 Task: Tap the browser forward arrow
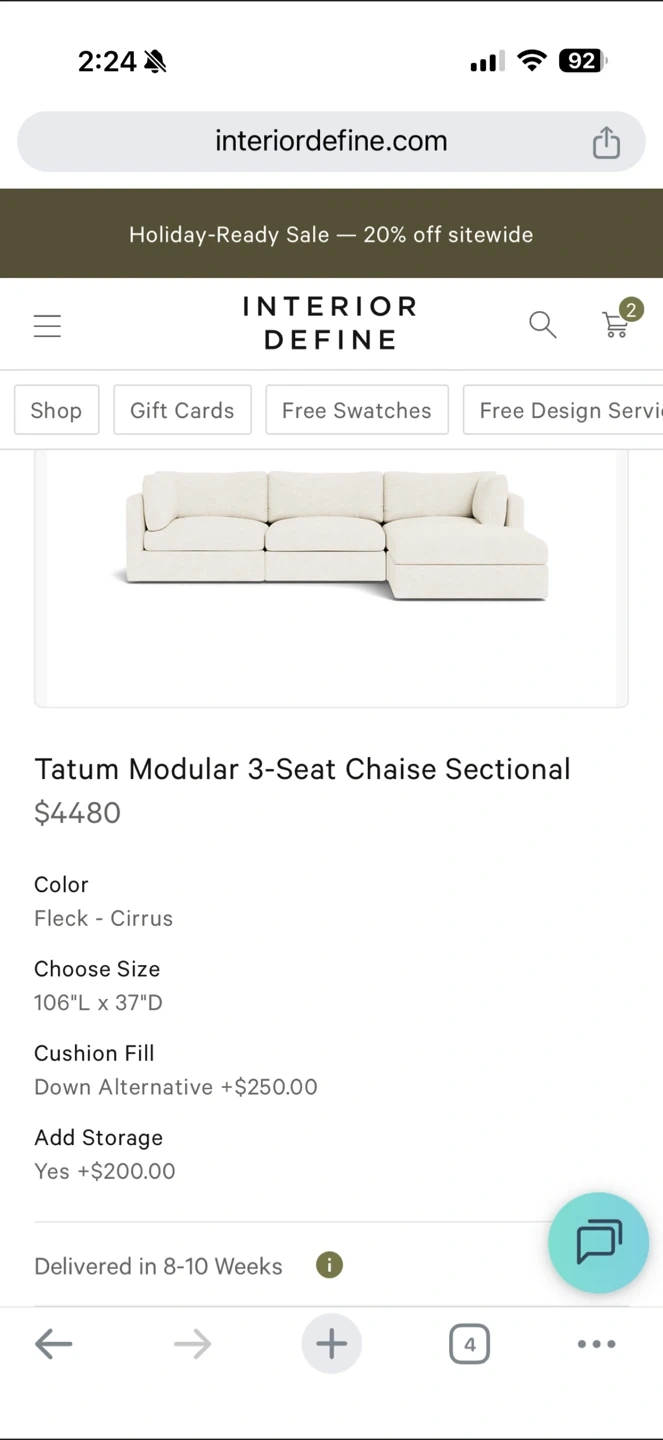coord(192,1344)
